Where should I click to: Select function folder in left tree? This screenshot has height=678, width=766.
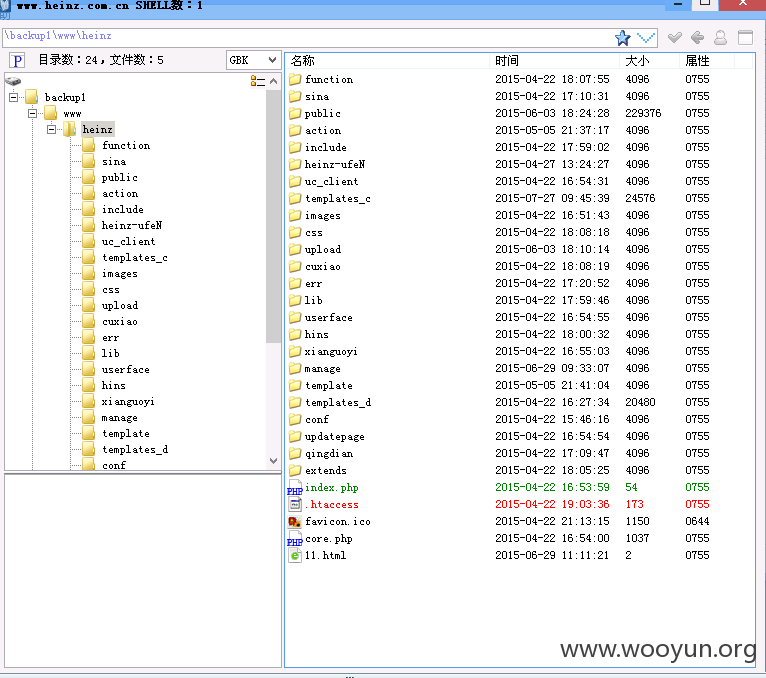click(126, 146)
